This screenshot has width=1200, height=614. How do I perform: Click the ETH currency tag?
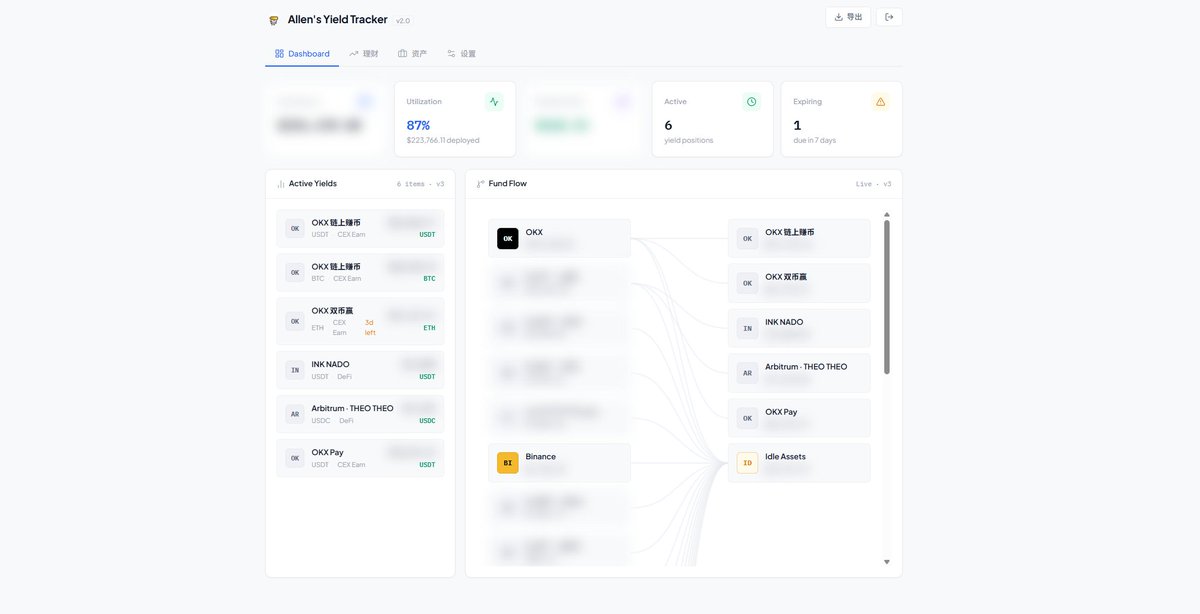pos(429,328)
